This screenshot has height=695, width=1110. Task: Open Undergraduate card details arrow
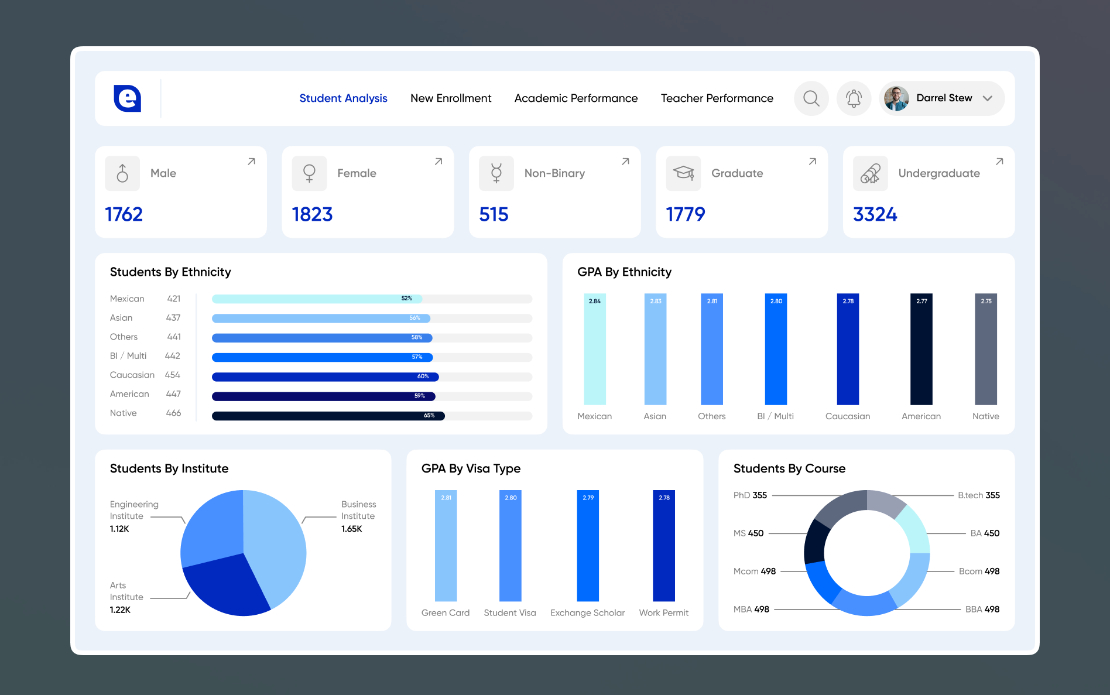point(999,162)
